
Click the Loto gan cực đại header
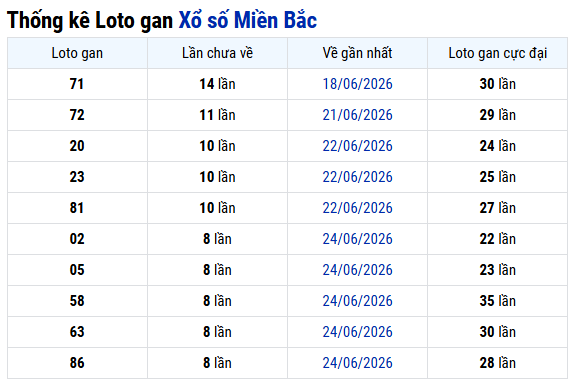(x=497, y=53)
